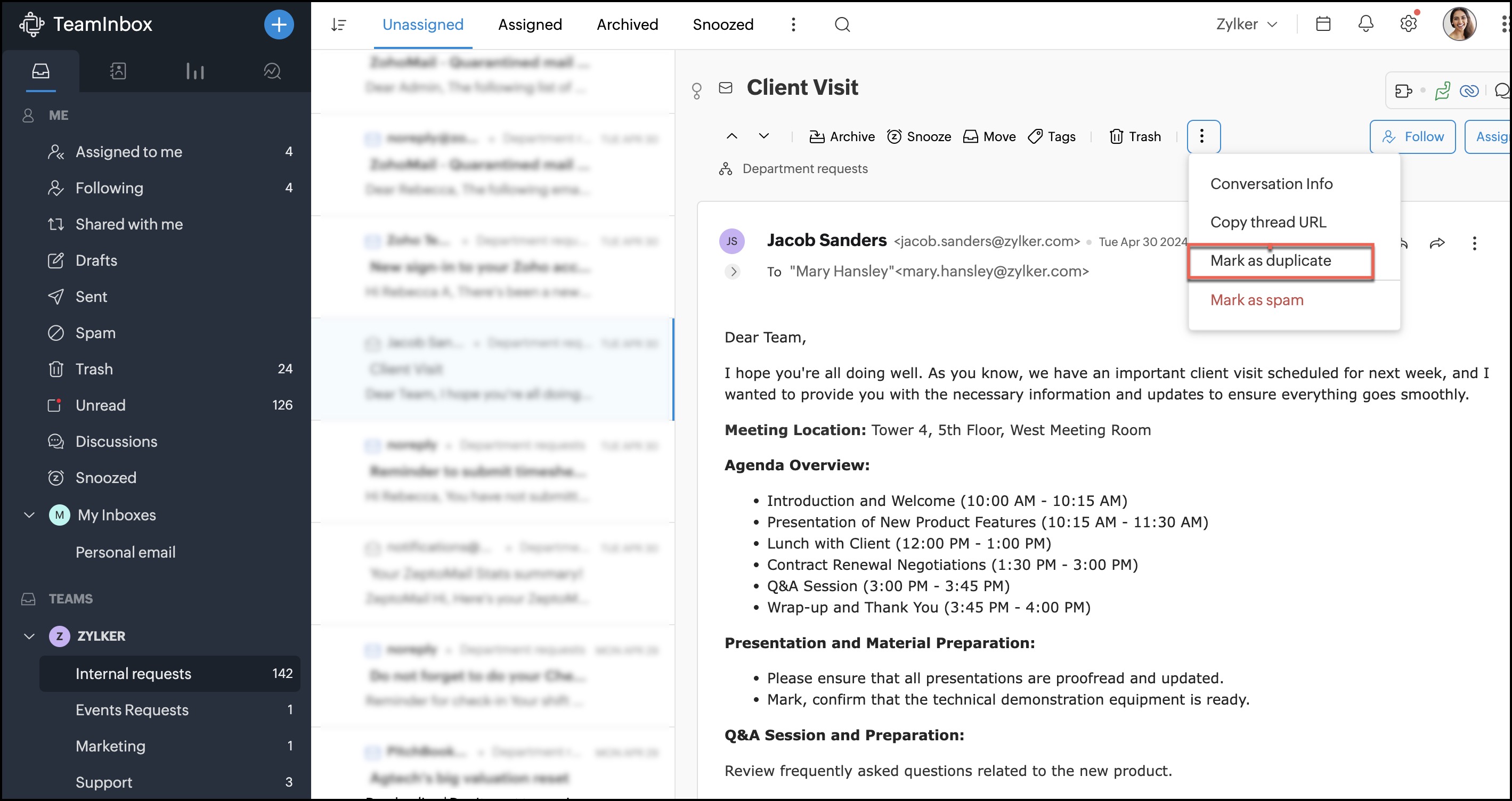Toggle the read/unread envelope beside Client Visit

(726, 88)
